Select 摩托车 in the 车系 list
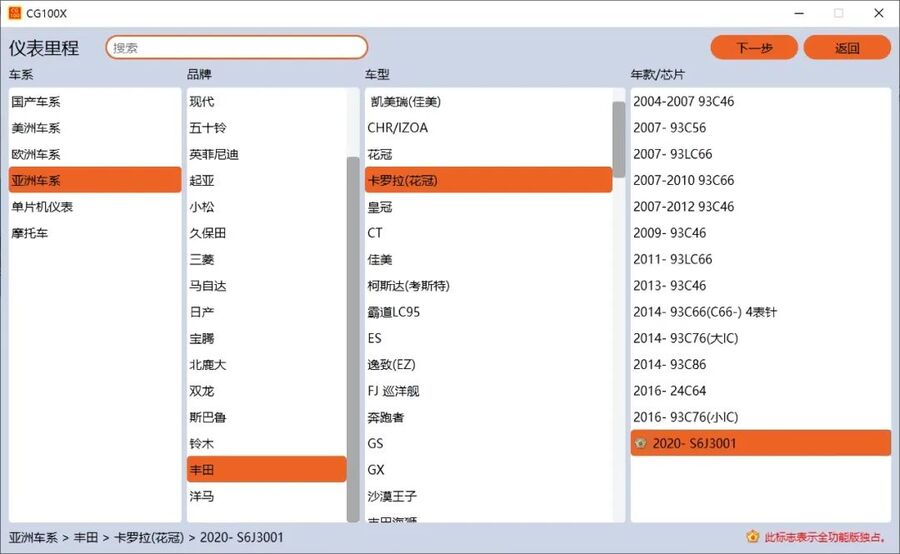This screenshot has height=554, width=900. point(95,233)
